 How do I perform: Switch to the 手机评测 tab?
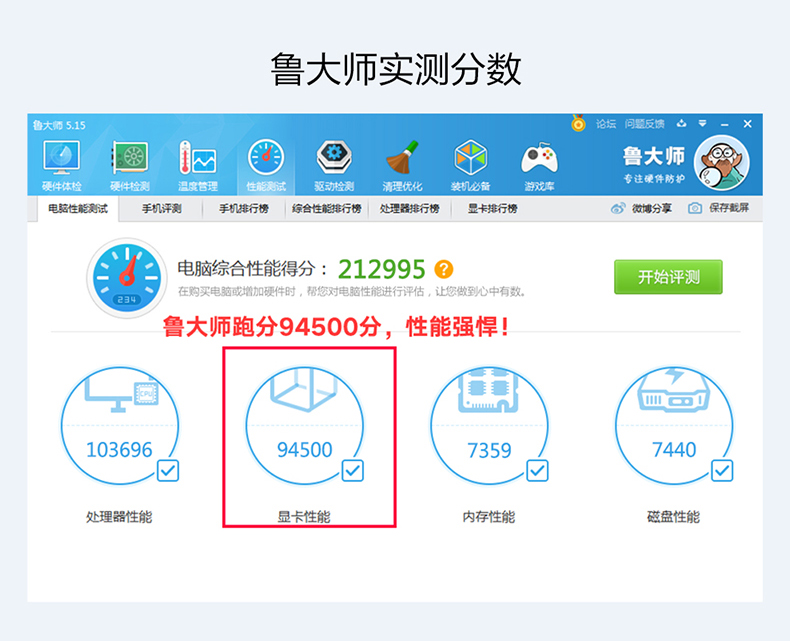pyautogui.click(x=161, y=209)
